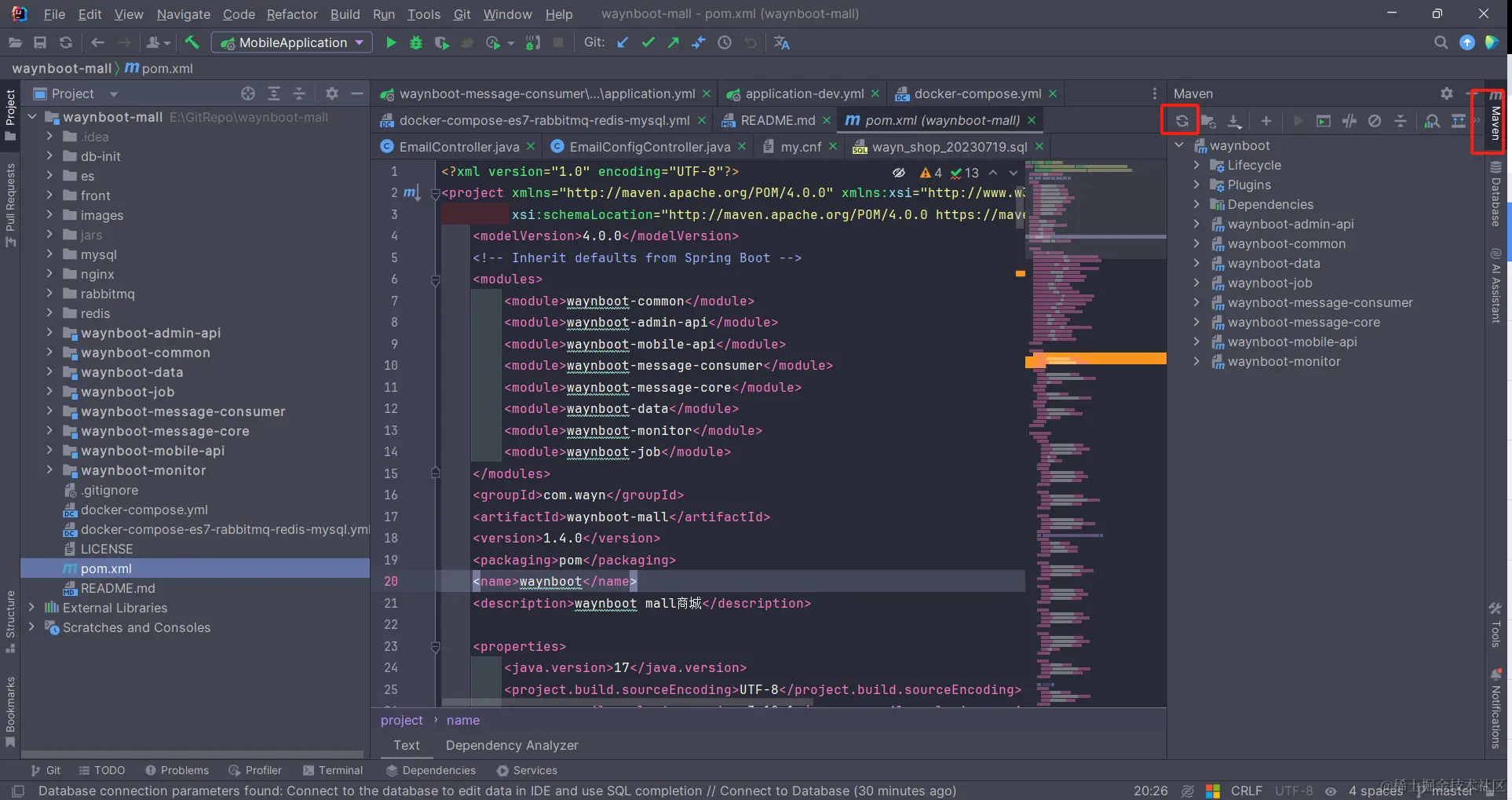Toggle Maven offline mode icon
The height and width of the screenshot is (800, 1512).
[x=1349, y=121]
